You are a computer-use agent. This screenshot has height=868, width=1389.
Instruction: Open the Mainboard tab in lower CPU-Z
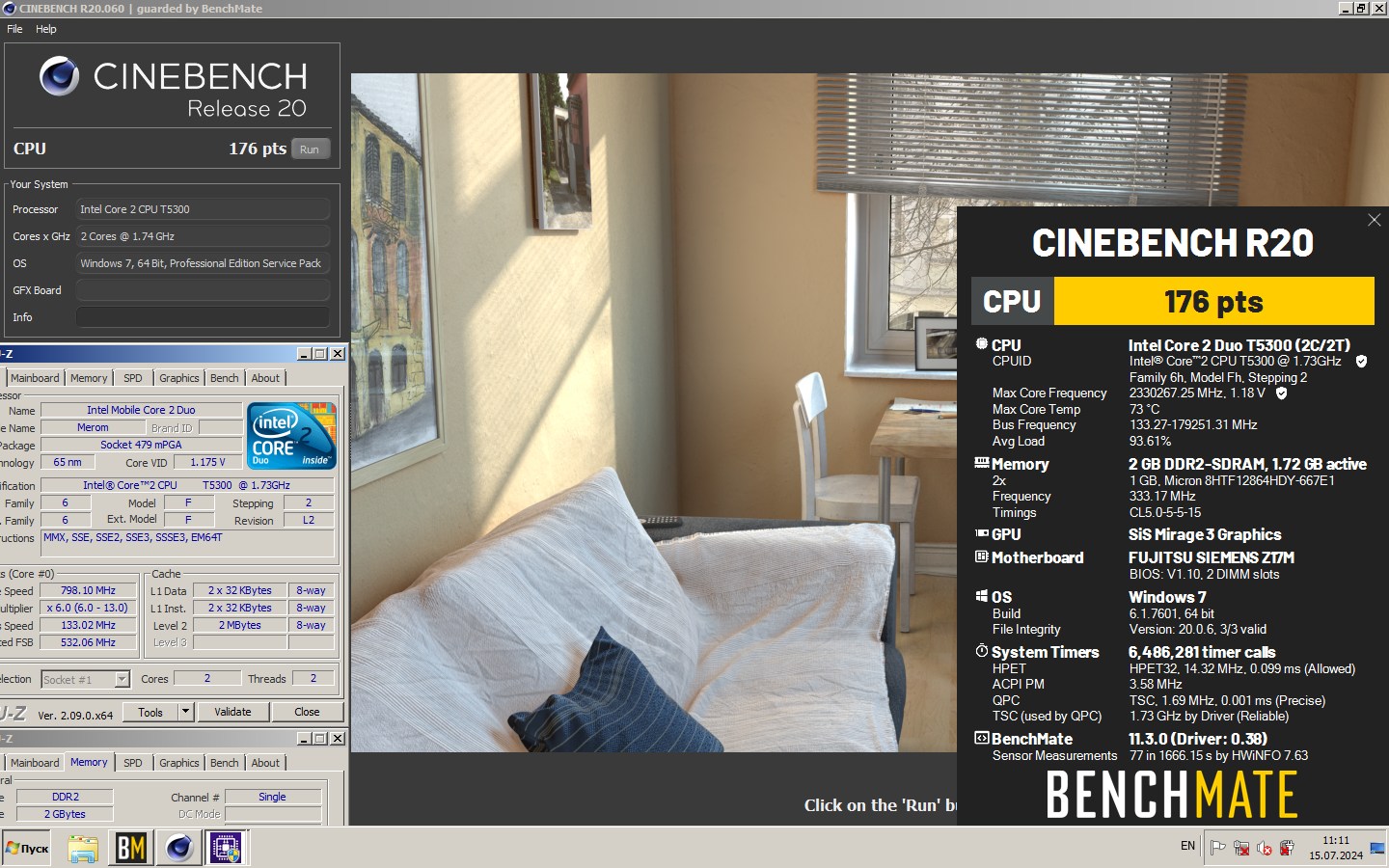(35, 763)
